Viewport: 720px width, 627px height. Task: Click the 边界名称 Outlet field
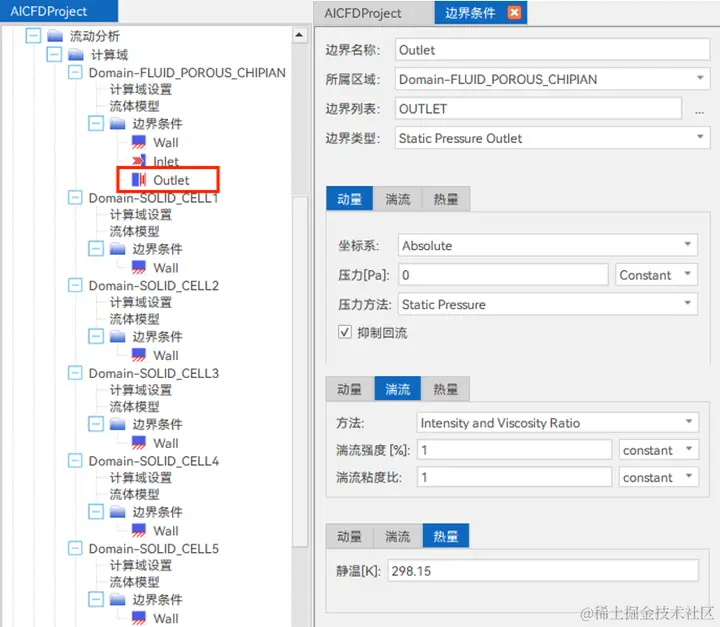[552, 50]
